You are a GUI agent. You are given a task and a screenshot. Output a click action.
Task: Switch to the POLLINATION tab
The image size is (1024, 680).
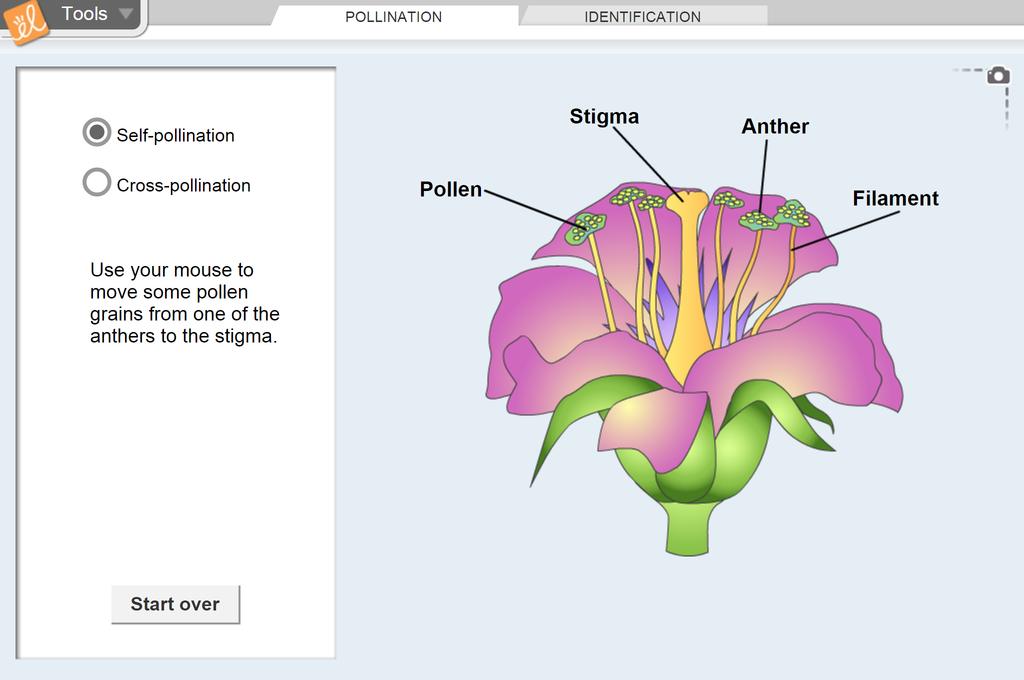pos(393,17)
